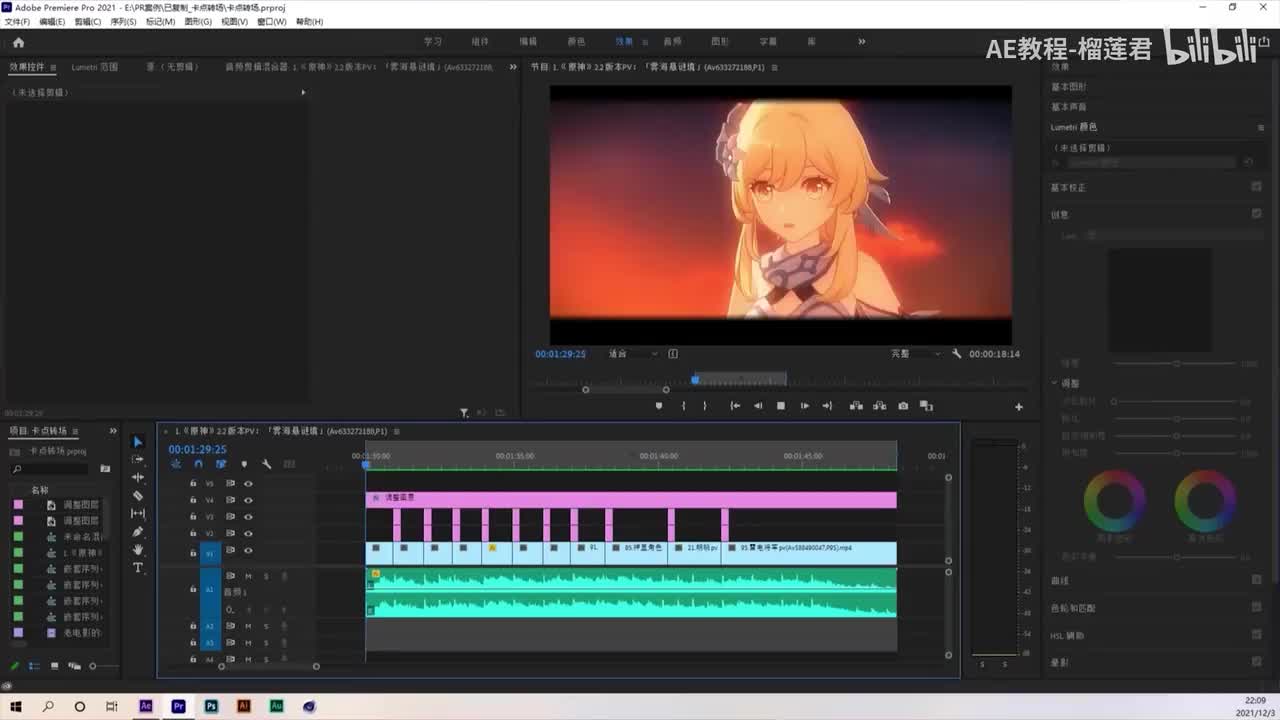
Task: Select the Pen tool
Action: coord(138,532)
